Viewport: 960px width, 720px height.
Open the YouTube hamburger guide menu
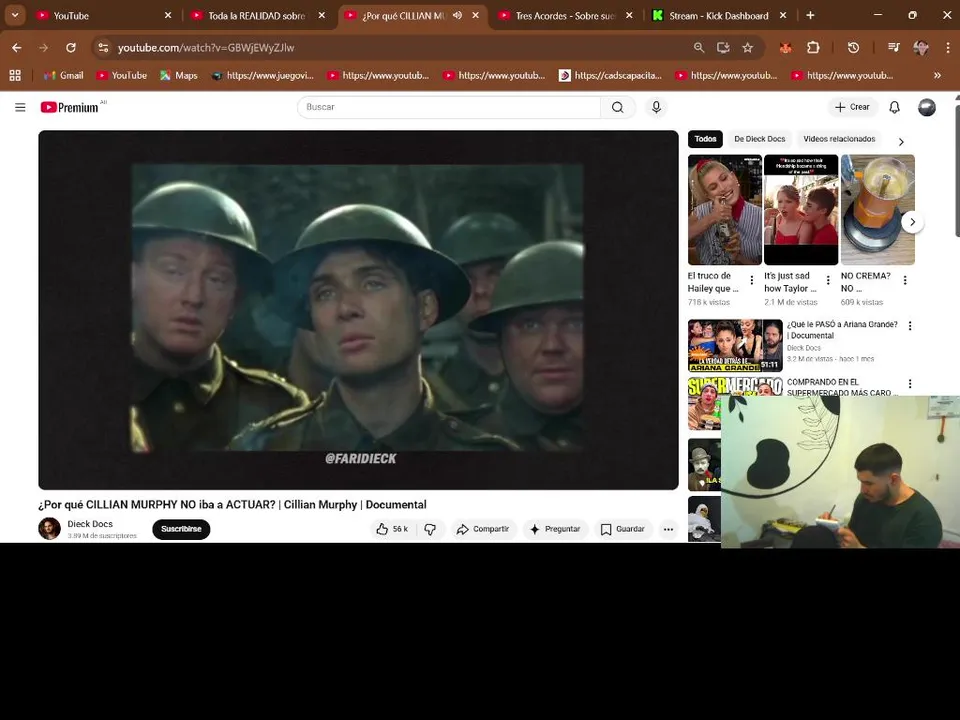click(20, 108)
